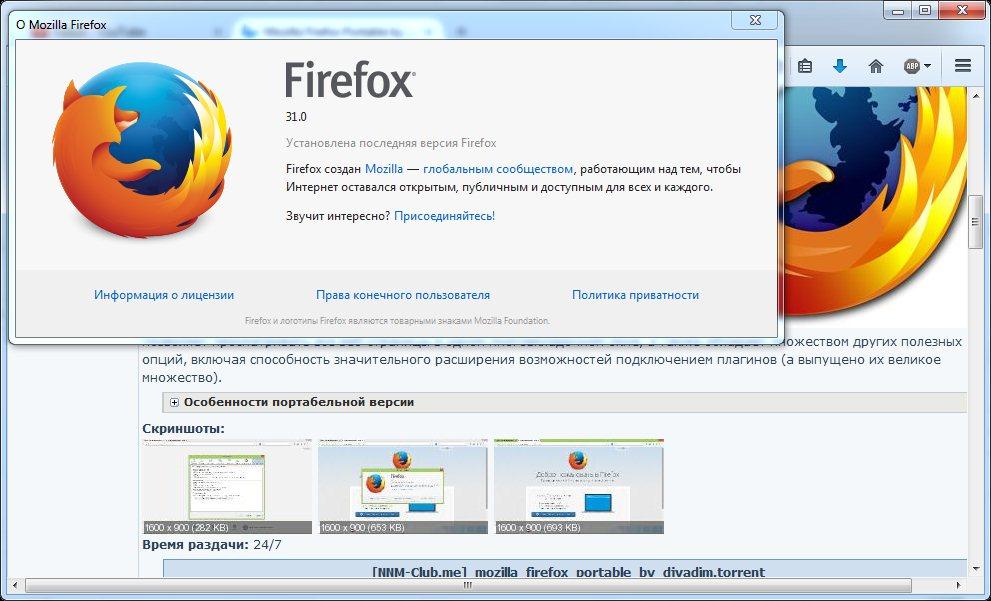
Task: Open the third screenshot thumbnail 693 KB
Action: [579, 486]
